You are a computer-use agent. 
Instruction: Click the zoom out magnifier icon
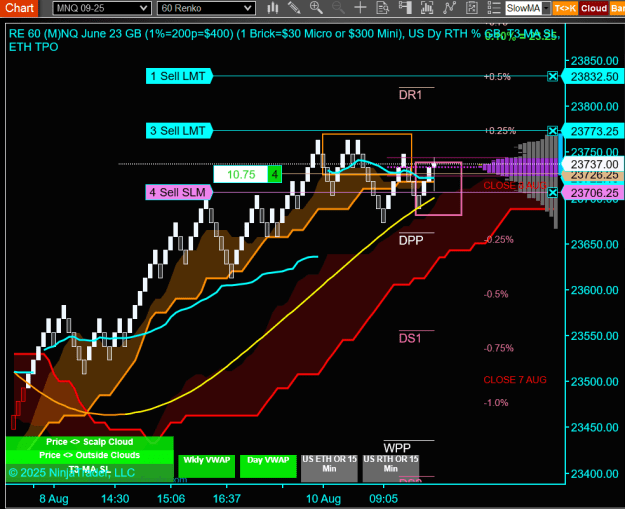click(338, 8)
